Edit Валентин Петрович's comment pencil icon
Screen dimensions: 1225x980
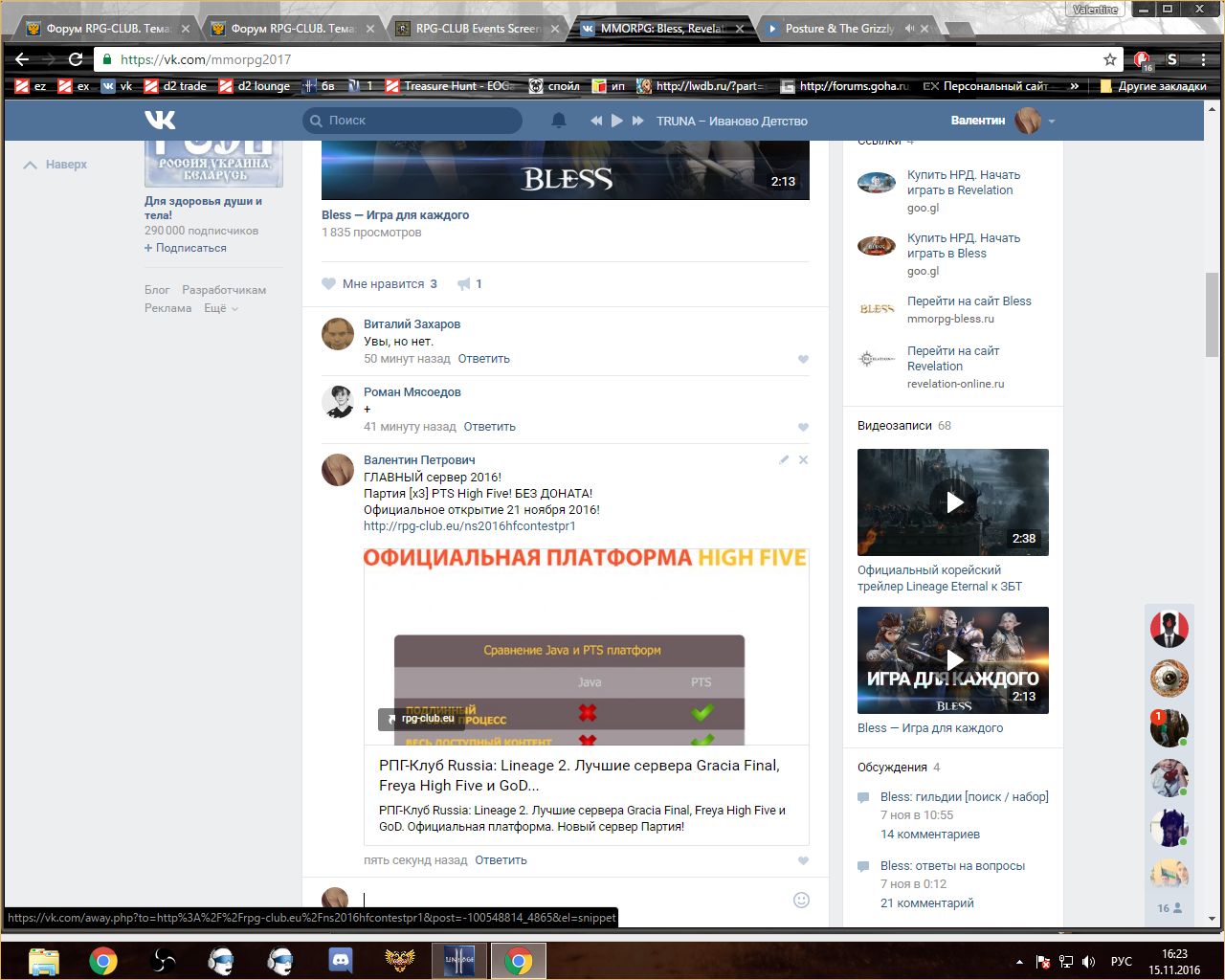[x=784, y=460]
